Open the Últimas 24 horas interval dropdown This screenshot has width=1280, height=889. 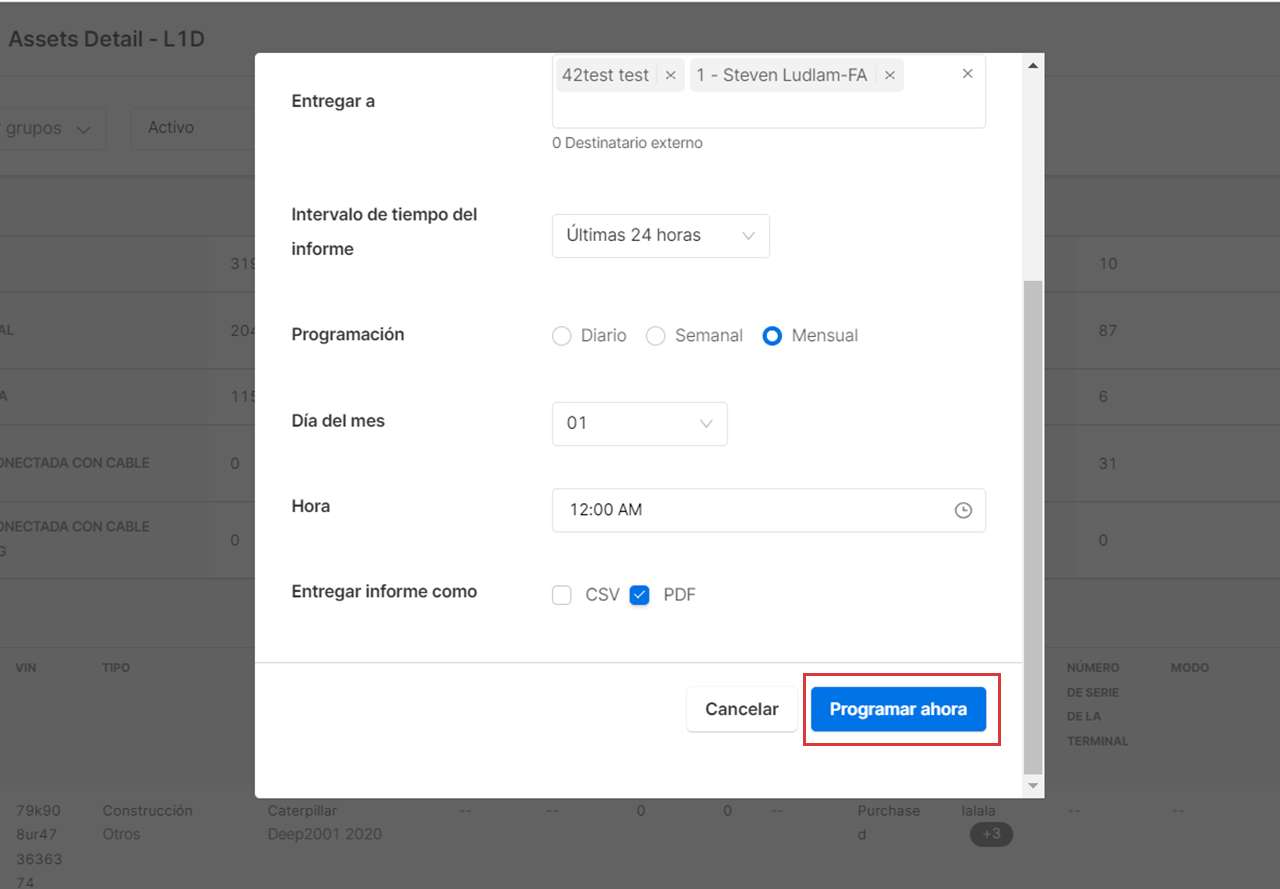tap(660, 236)
